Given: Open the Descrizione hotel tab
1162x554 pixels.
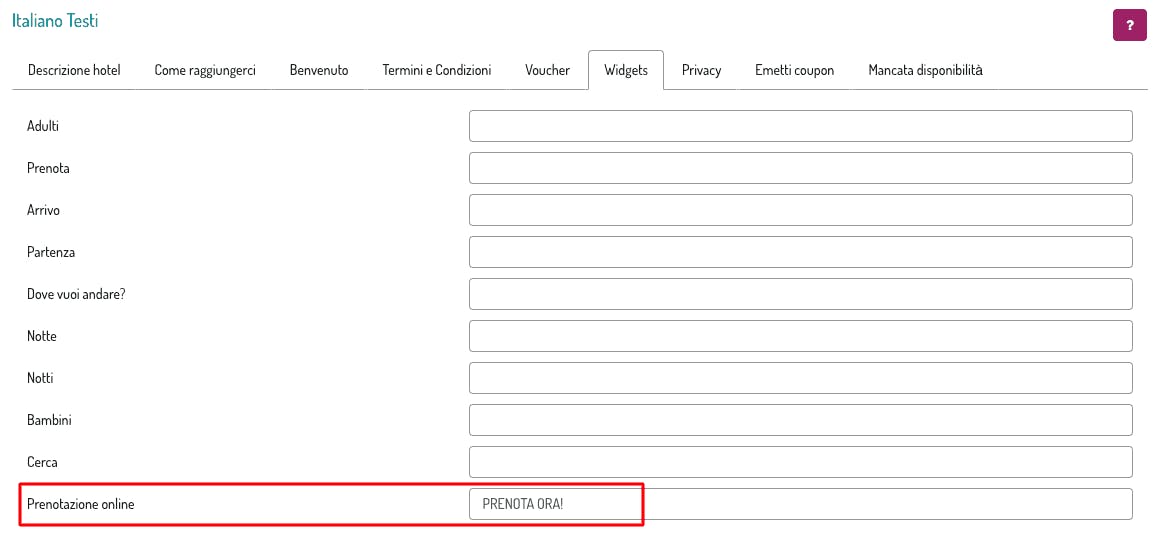Looking at the screenshot, I should (x=74, y=70).
